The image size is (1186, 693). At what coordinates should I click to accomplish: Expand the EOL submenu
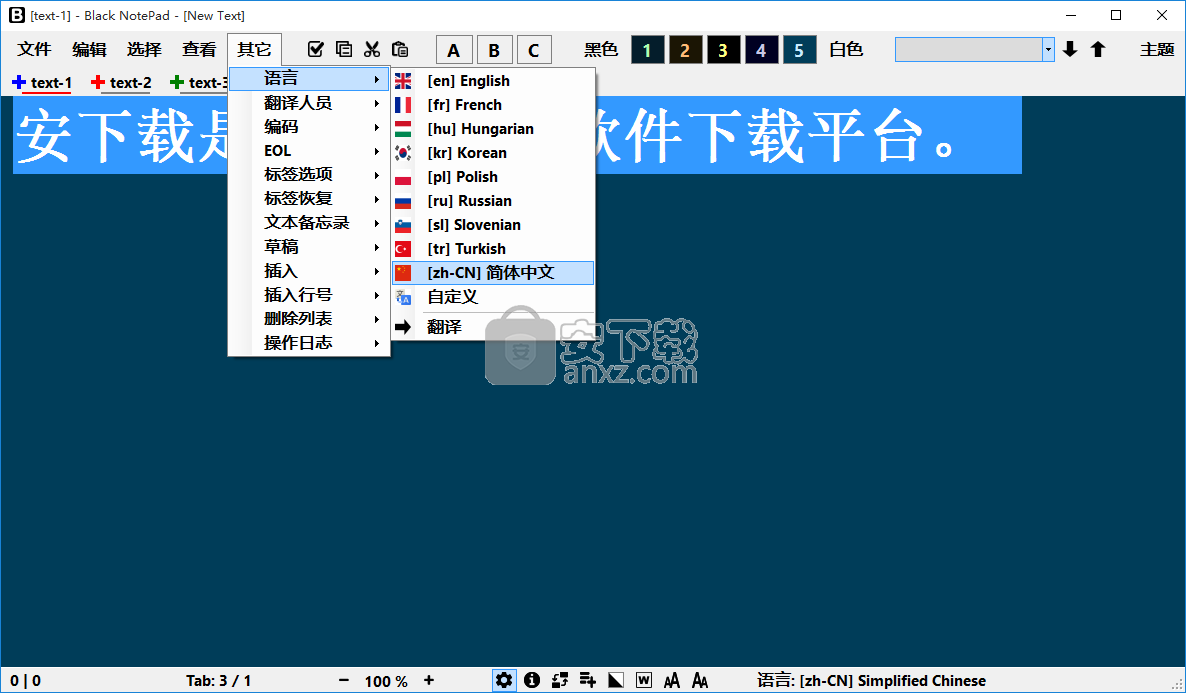[309, 151]
